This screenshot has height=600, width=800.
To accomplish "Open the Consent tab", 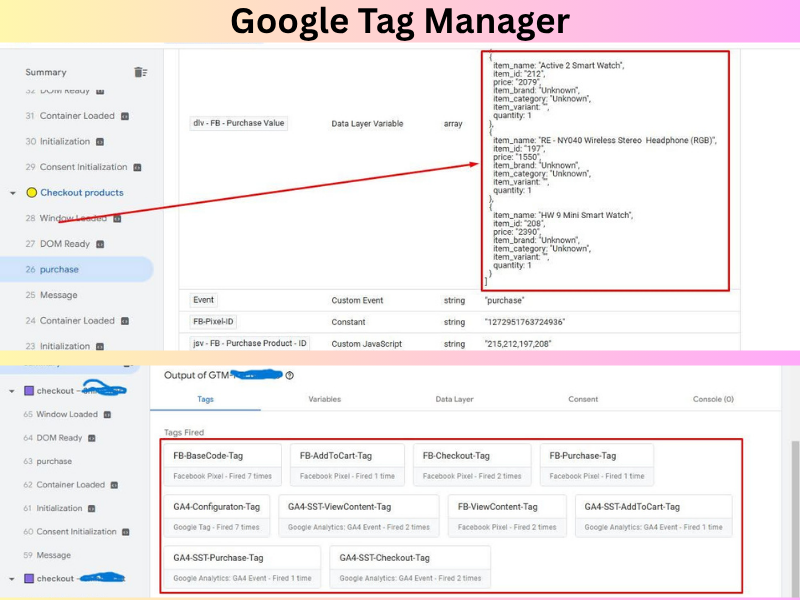I will click(x=583, y=399).
